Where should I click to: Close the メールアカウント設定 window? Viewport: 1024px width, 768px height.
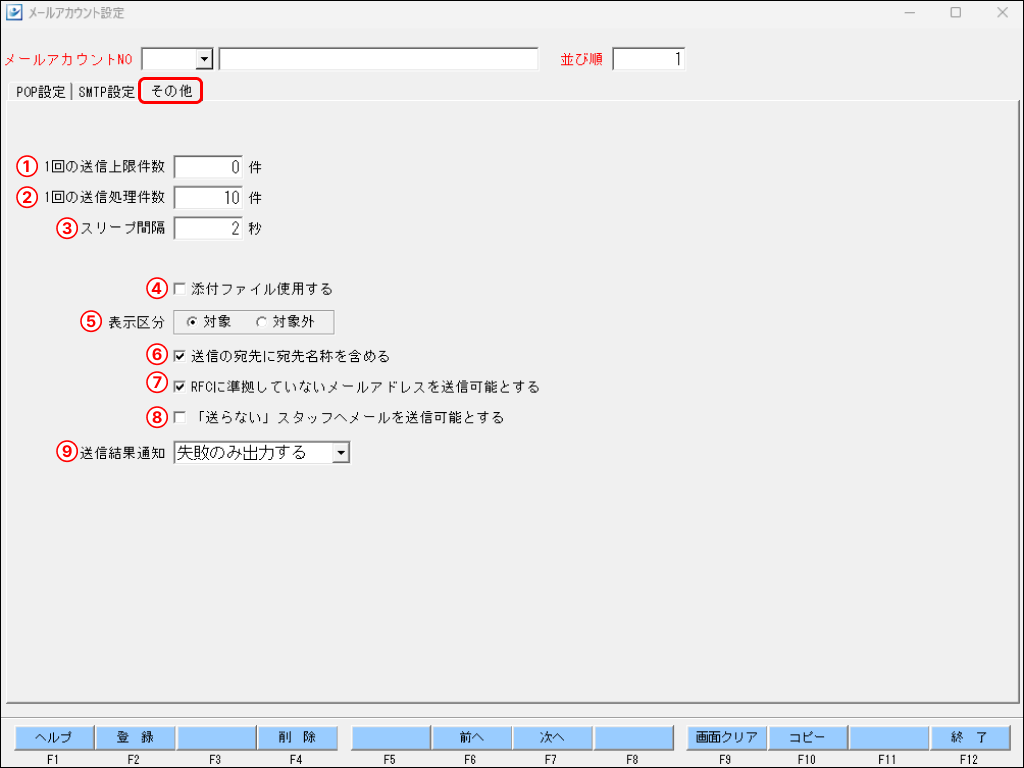pyautogui.click(x=1002, y=12)
